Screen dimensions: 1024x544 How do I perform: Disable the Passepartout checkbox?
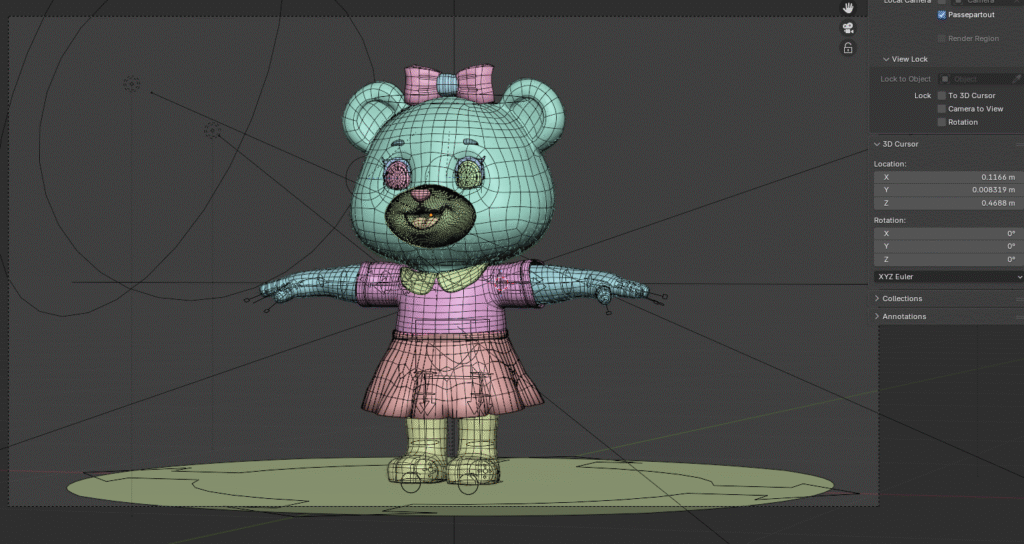[942, 15]
